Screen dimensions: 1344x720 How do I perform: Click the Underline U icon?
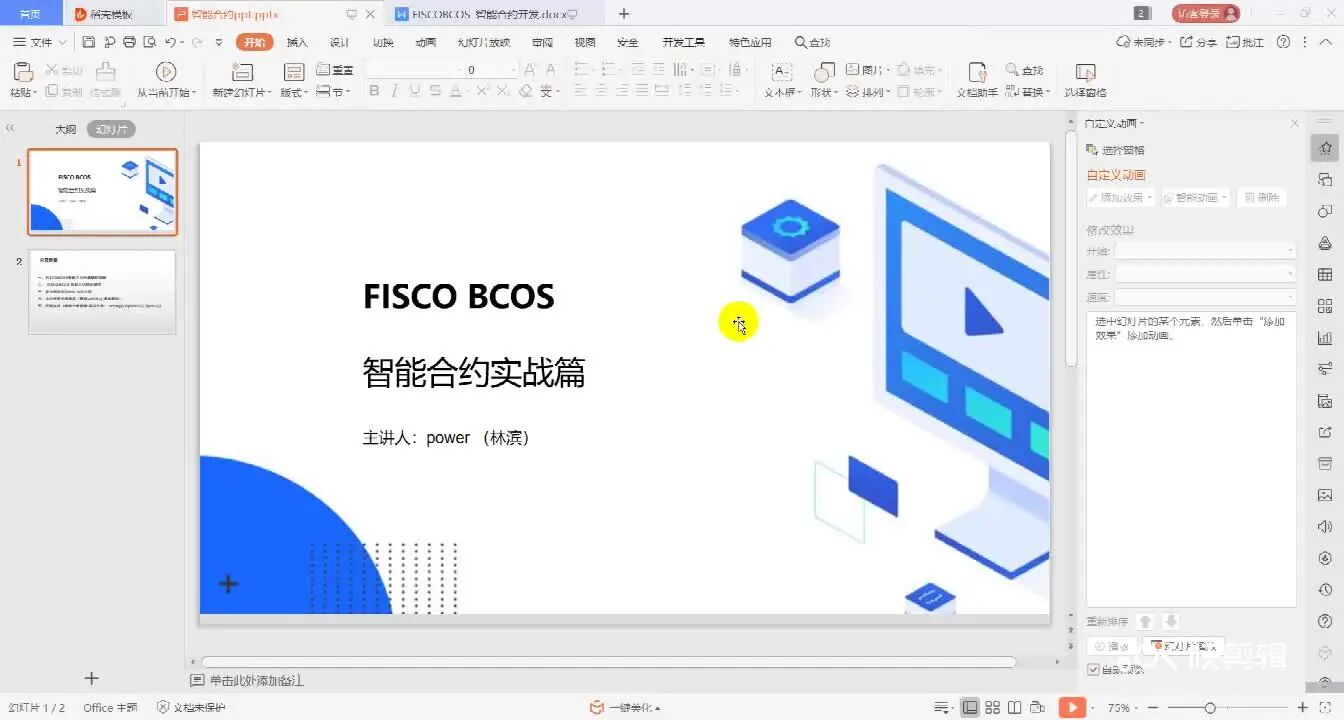(414, 91)
